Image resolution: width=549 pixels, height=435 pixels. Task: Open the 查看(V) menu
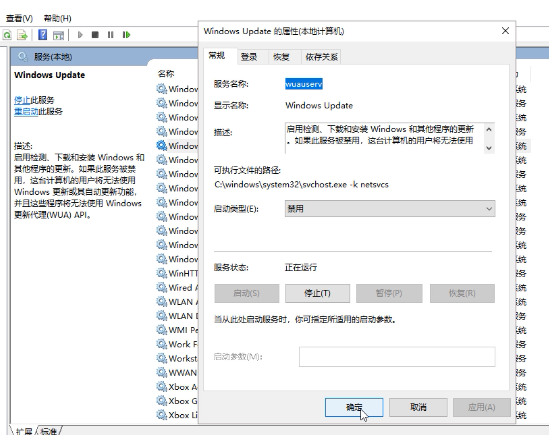19,18
